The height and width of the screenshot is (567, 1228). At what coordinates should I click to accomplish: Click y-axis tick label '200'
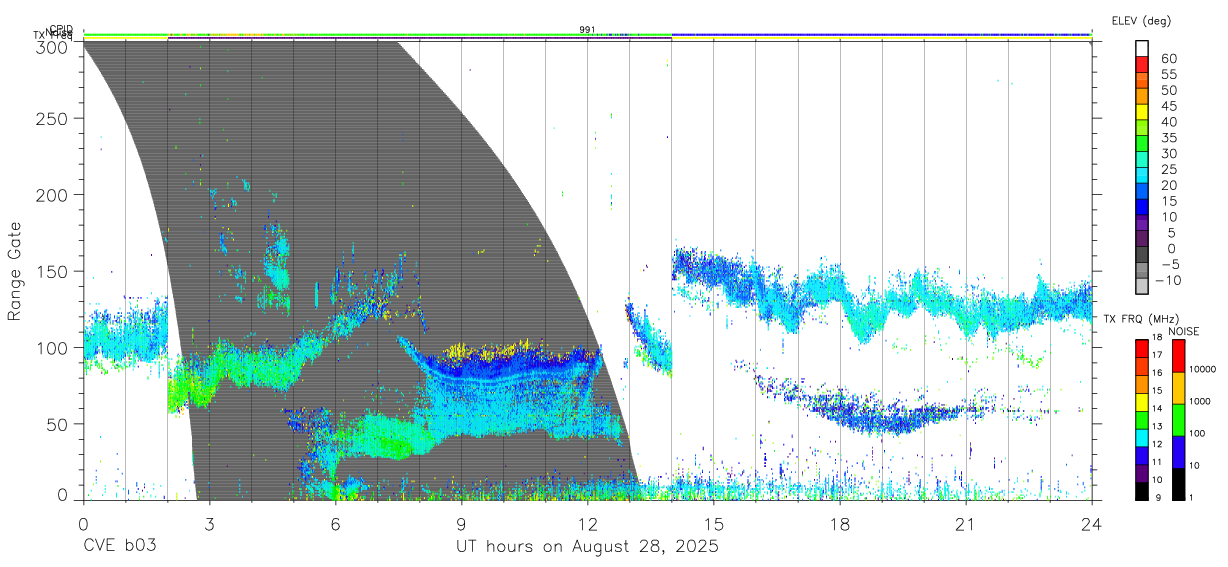pos(53,194)
